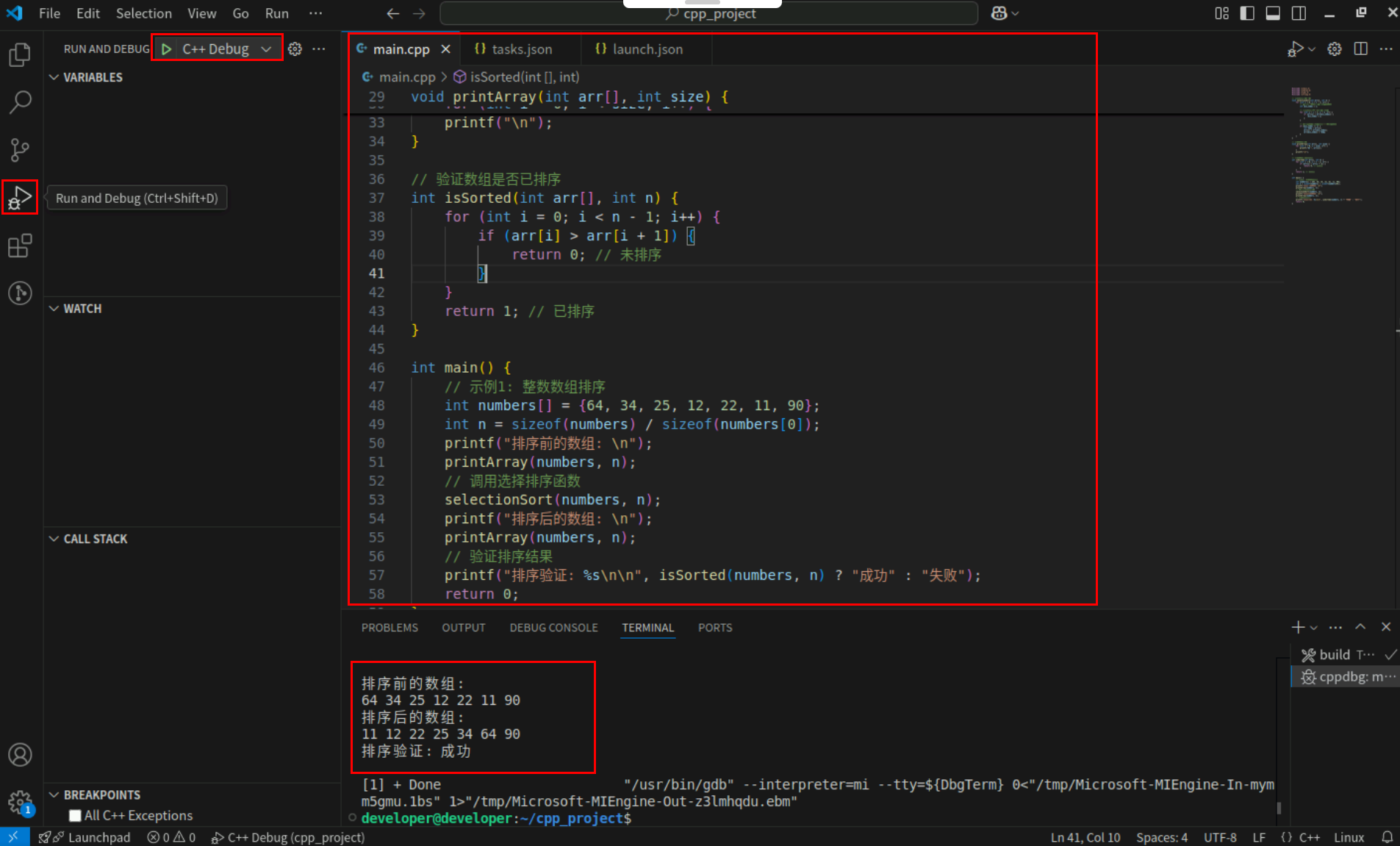Click the Run and Debug activity icon
The image size is (1400, 846).
[x=20, y=197]
